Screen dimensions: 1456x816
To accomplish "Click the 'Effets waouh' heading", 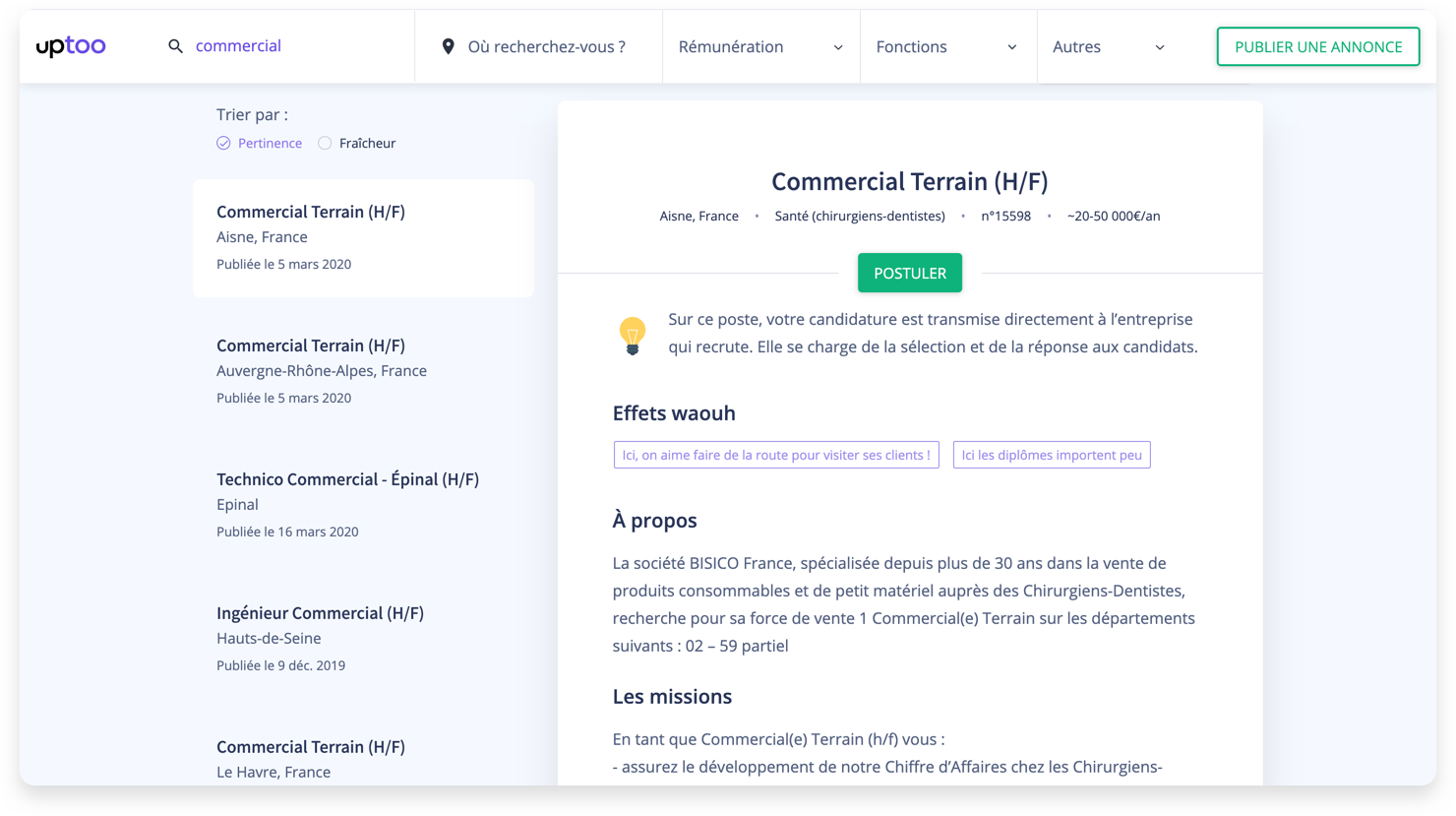I will (x=674, y=413).
